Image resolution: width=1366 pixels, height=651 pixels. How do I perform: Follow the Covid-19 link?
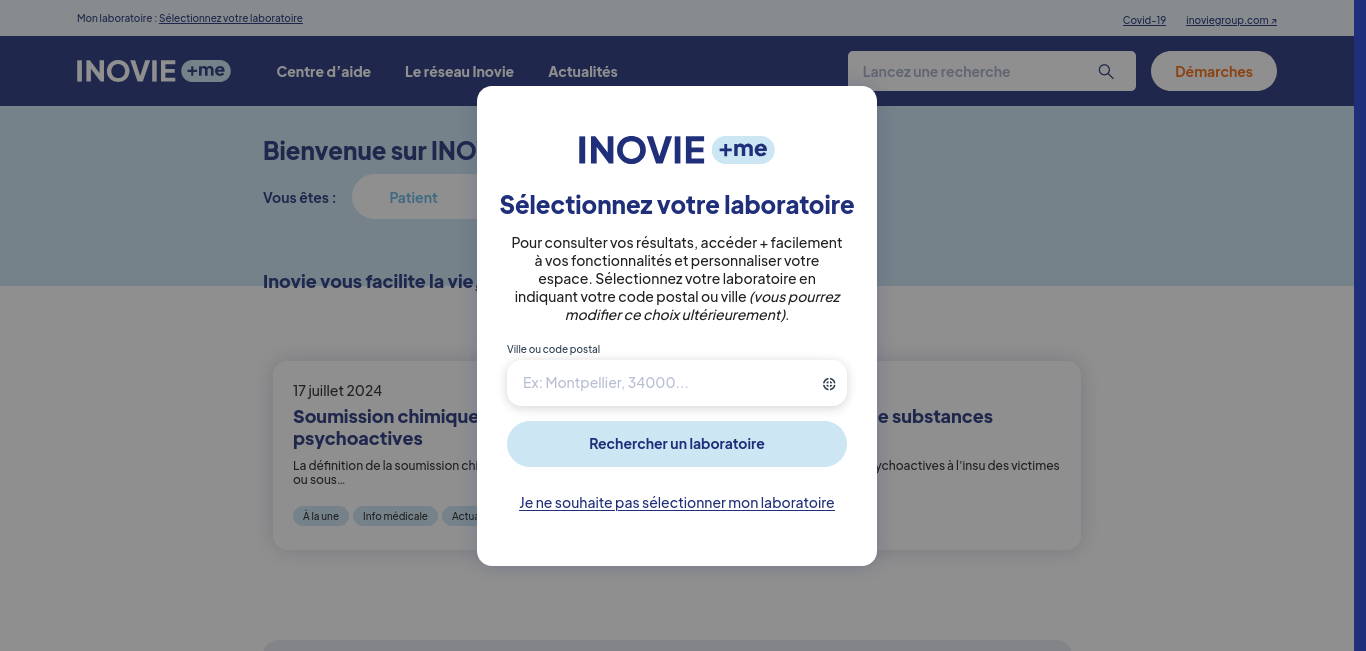click(x=1144, y=20)
